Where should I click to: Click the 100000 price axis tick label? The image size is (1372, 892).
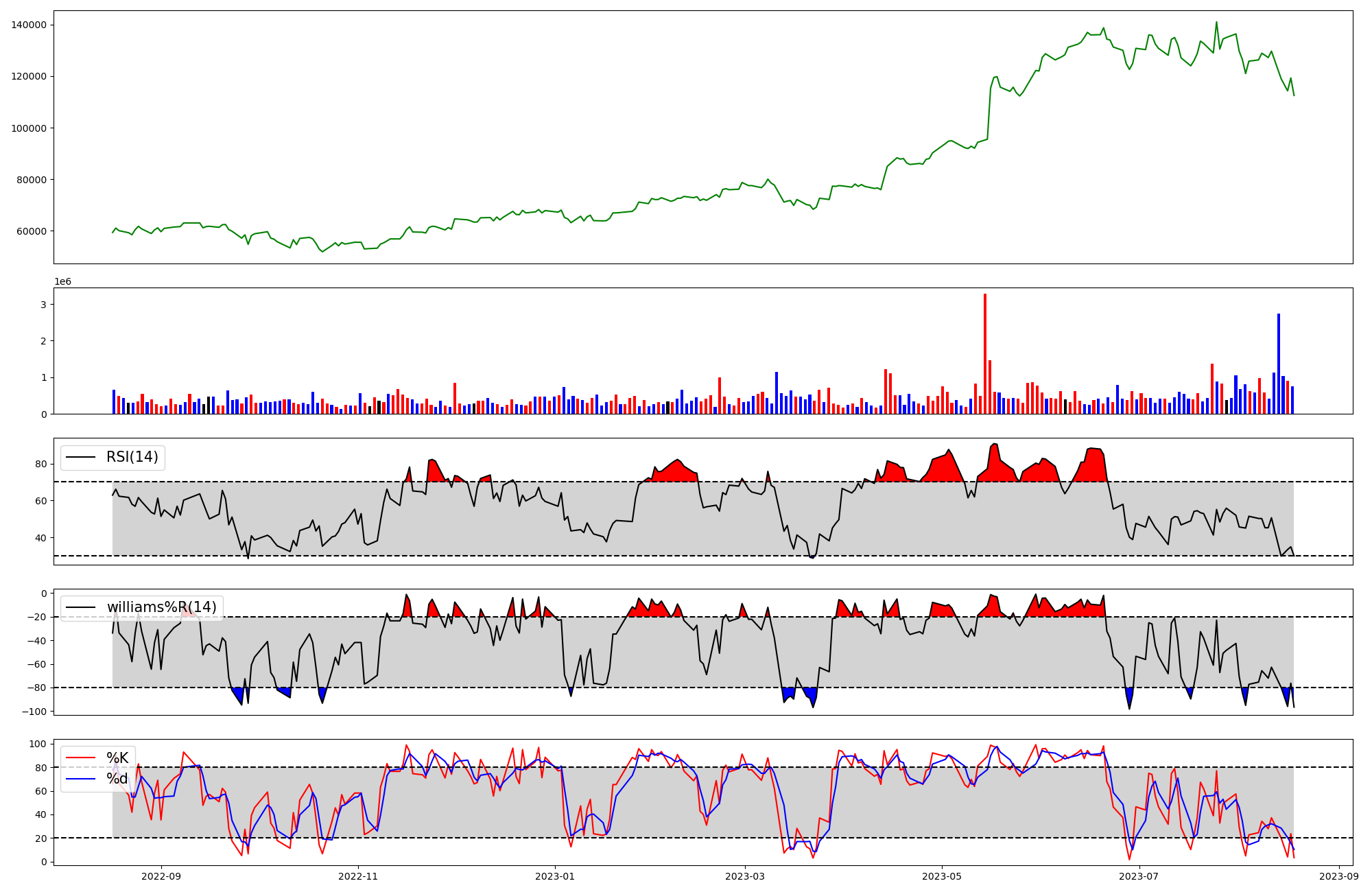point(29,128)
